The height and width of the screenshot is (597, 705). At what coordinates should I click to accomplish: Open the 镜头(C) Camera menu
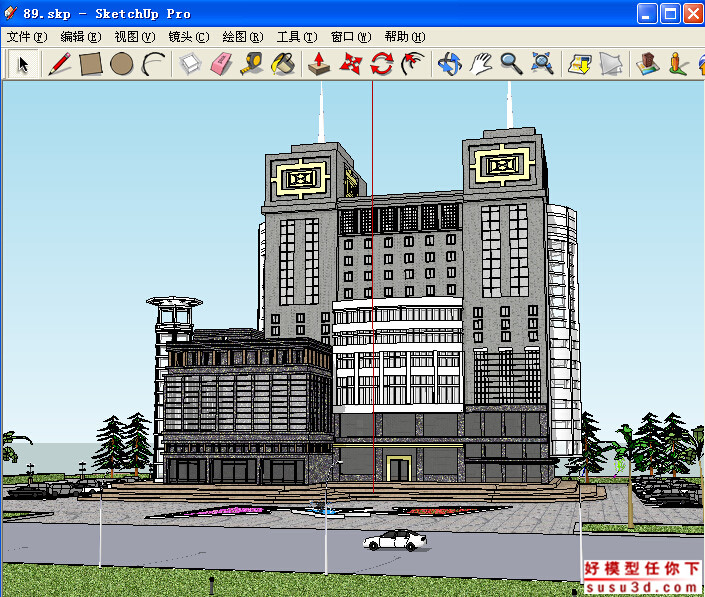click(189, 37)
